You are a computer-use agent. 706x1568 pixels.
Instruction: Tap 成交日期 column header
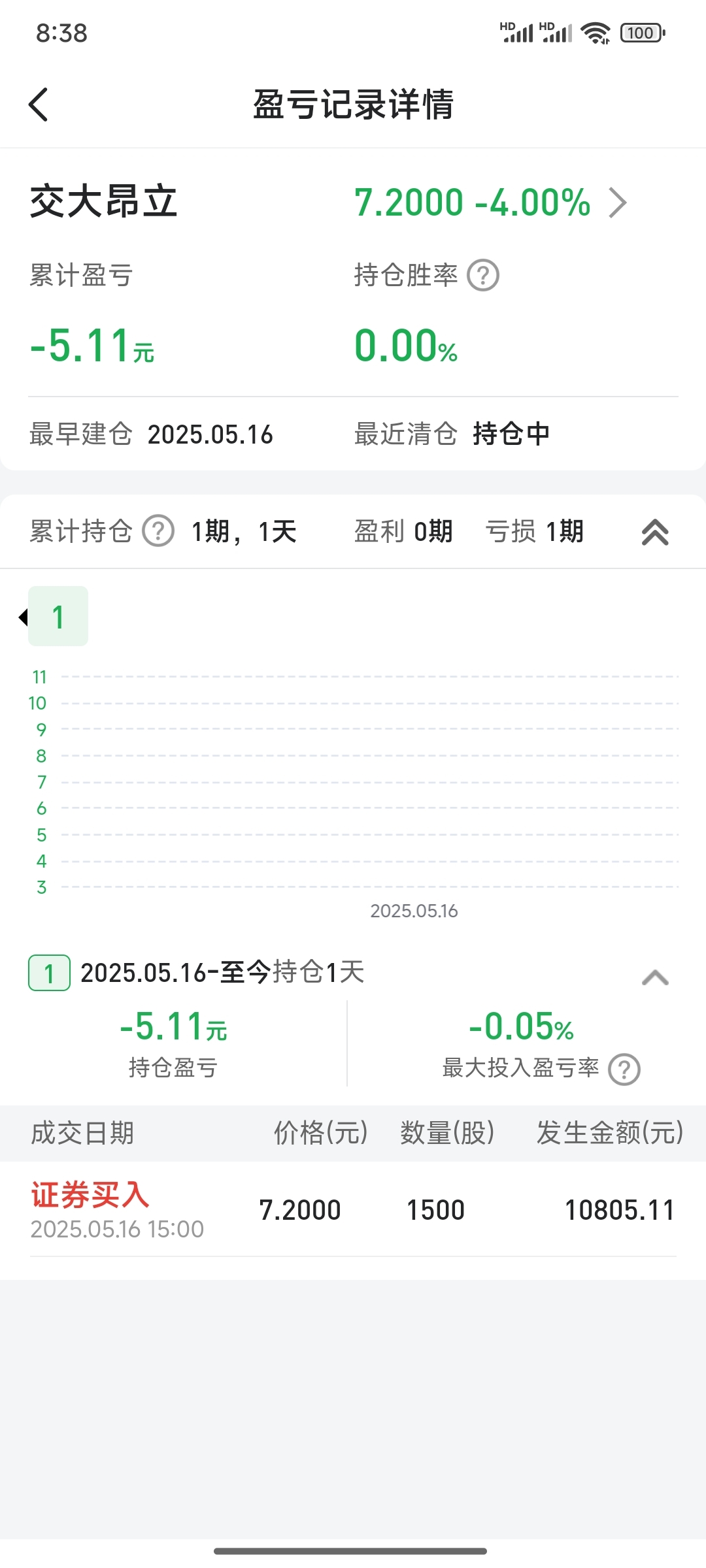coord(82,1133)
